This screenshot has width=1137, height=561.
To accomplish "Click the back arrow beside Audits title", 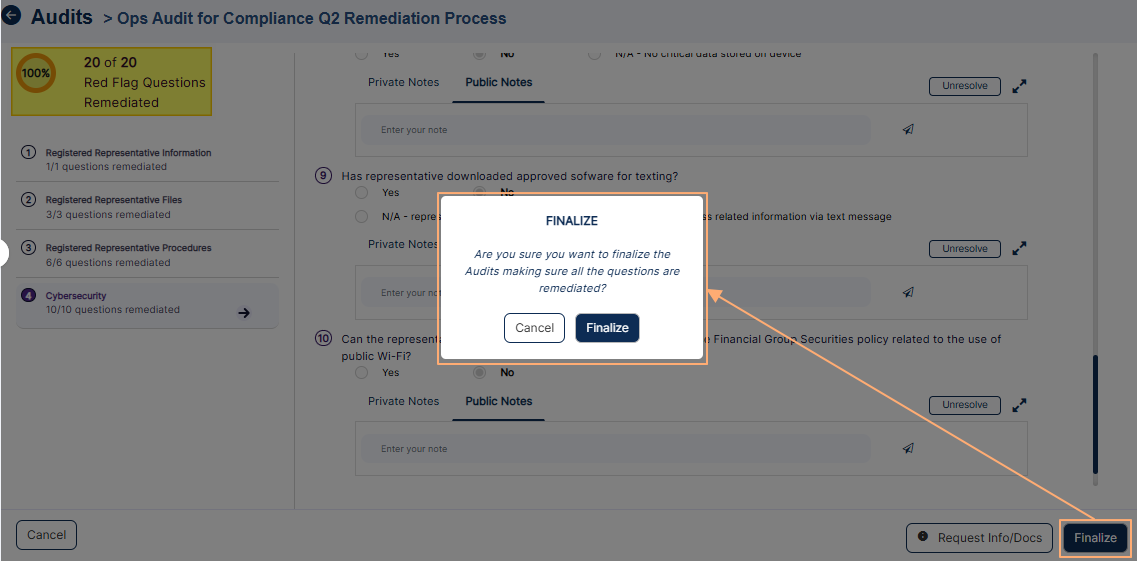I will (12, 16).
